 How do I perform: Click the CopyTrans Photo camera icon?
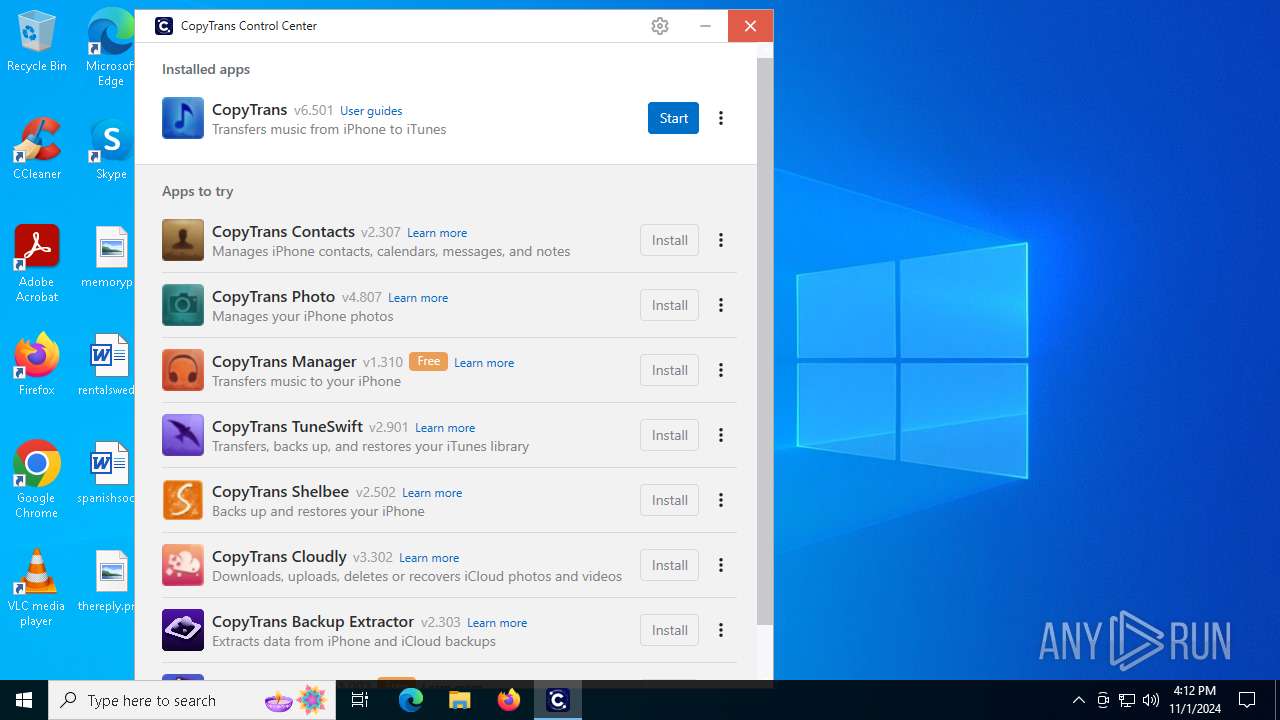pyautogui.click(x=183, y=305)
